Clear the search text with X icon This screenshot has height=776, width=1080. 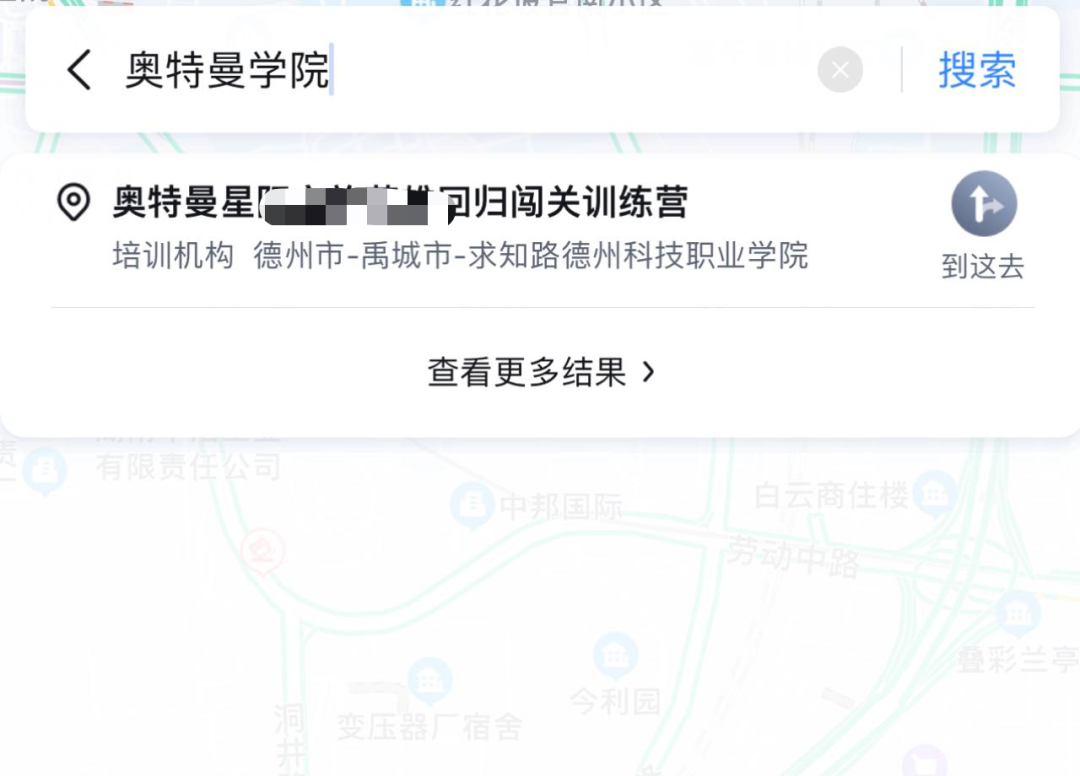click(x=840, y=70)
